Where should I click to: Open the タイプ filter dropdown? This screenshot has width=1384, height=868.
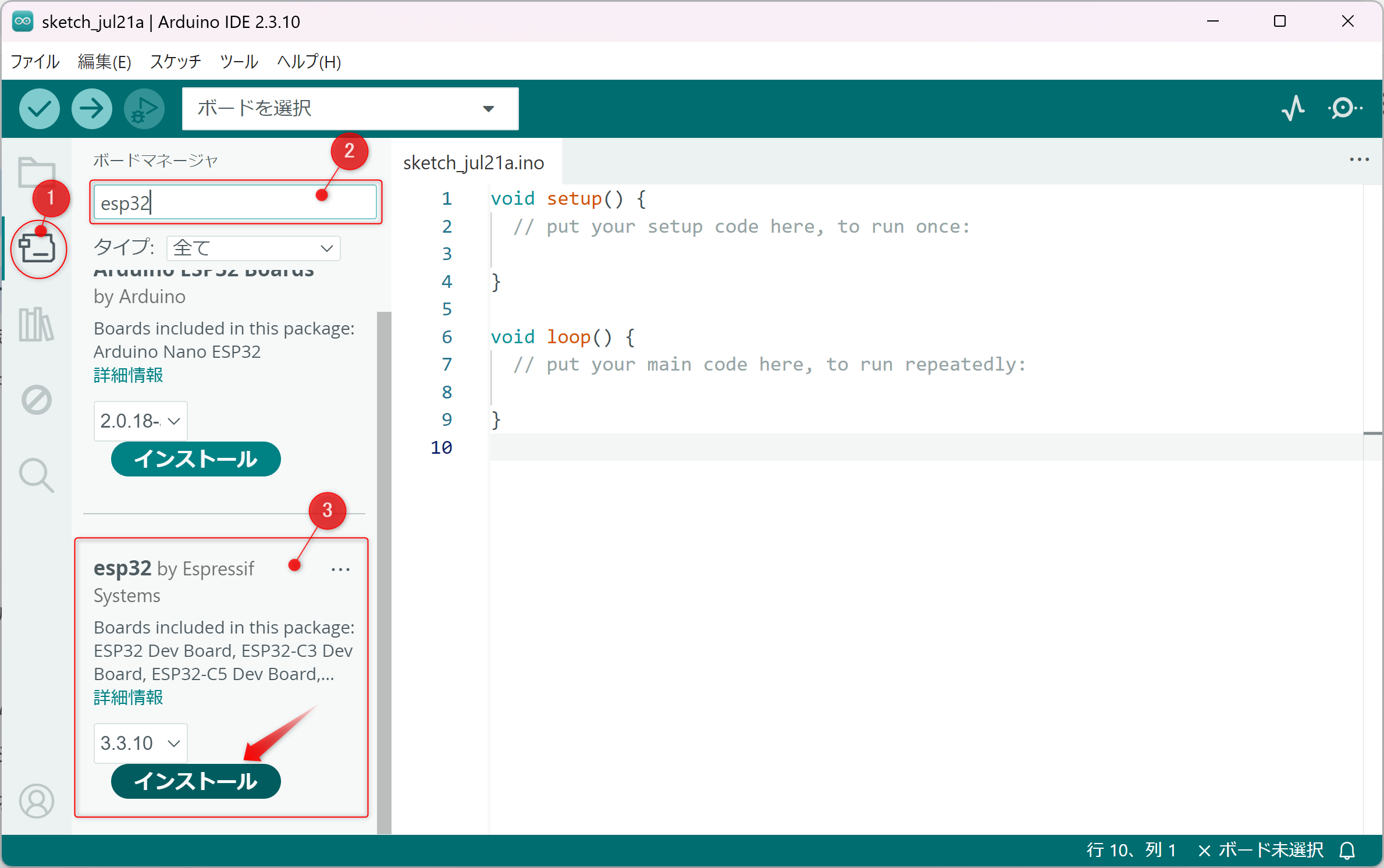point(254,248)
